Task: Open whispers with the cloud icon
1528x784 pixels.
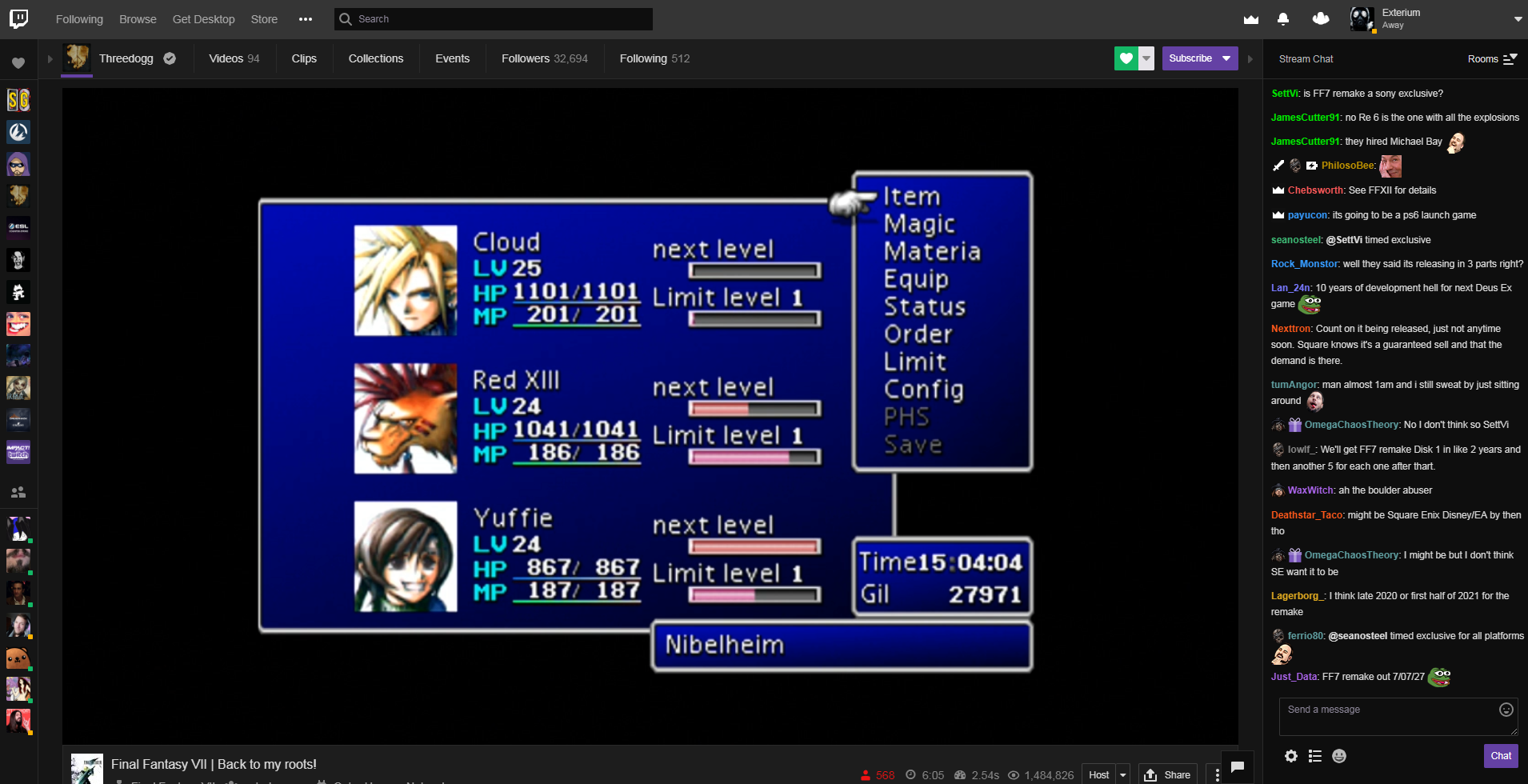Action: point(1319,18)
